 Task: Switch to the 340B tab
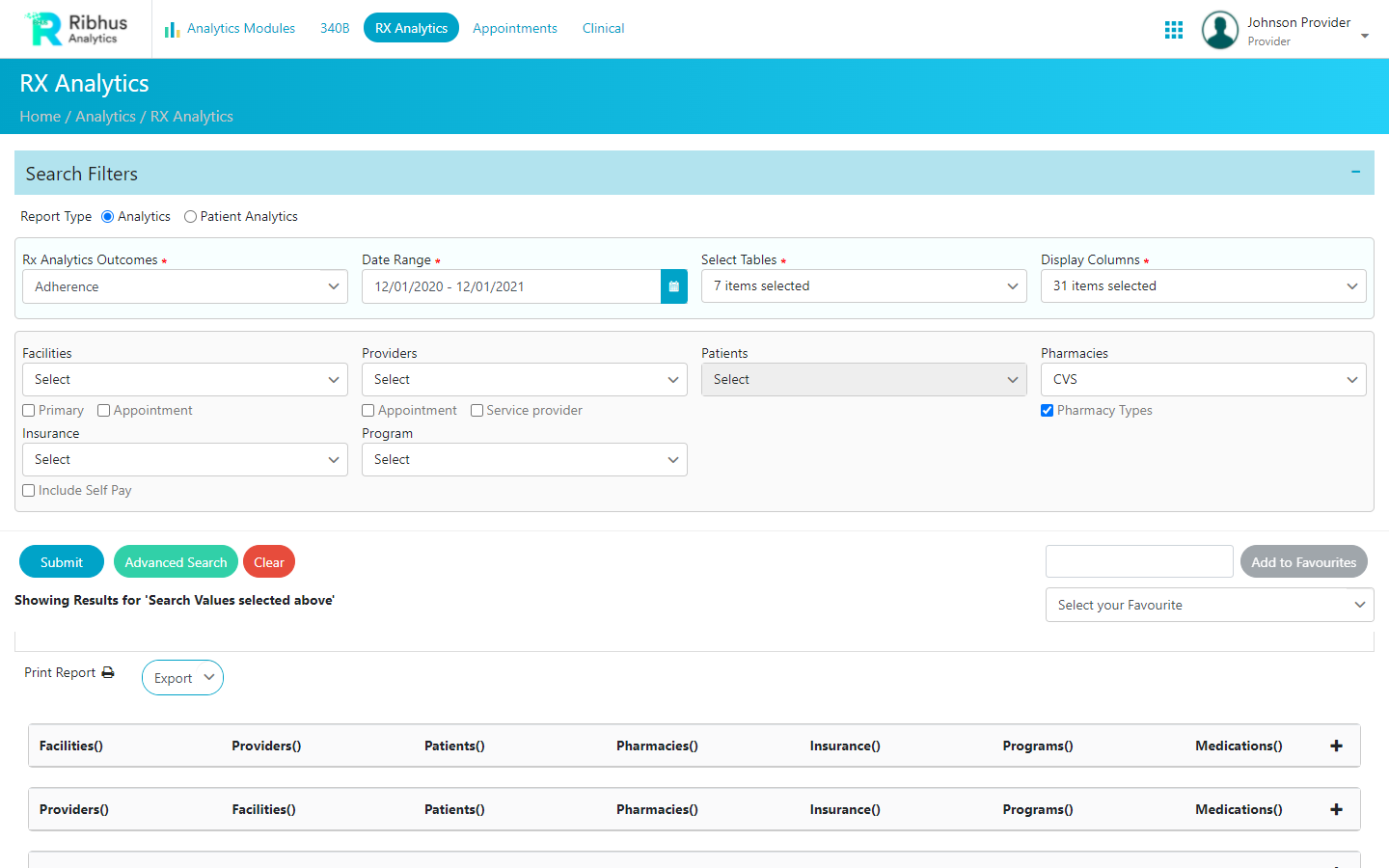tap(335, 28)
